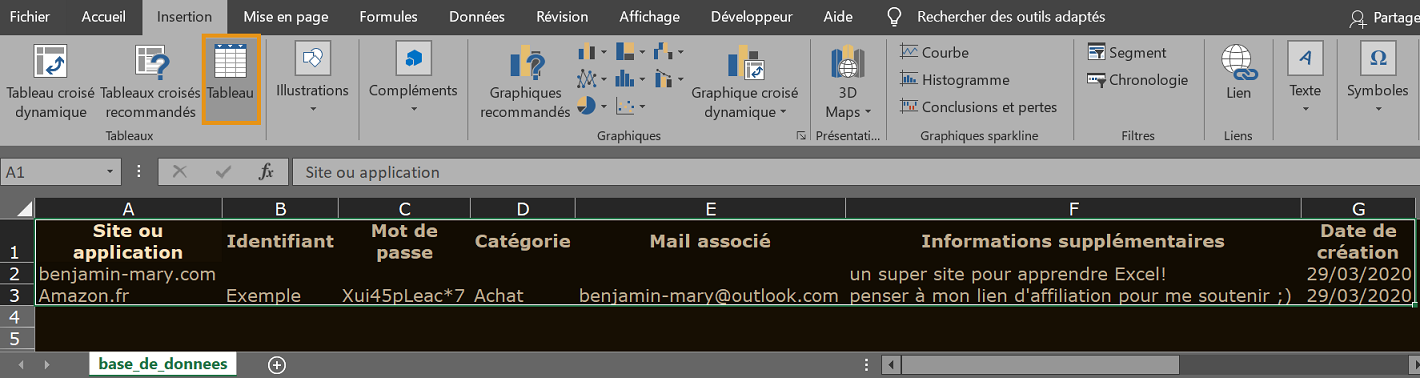
Task: Click the highlighted Tableau button
Action: coord(231,79)
